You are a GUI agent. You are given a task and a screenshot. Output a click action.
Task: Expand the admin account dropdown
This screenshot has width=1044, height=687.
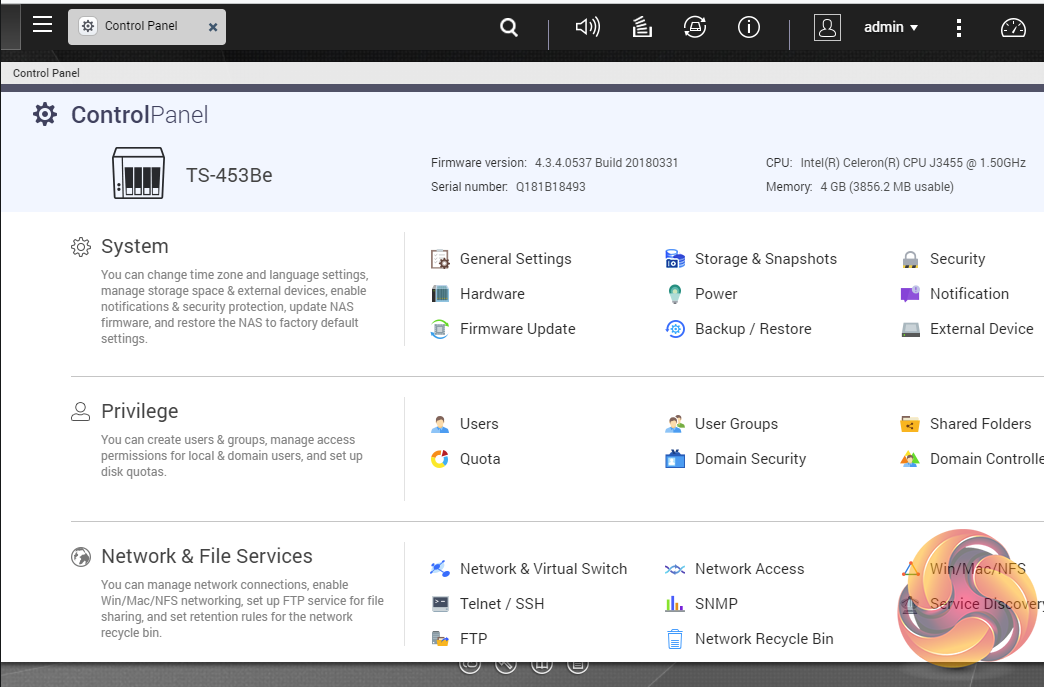coord(891,28)
